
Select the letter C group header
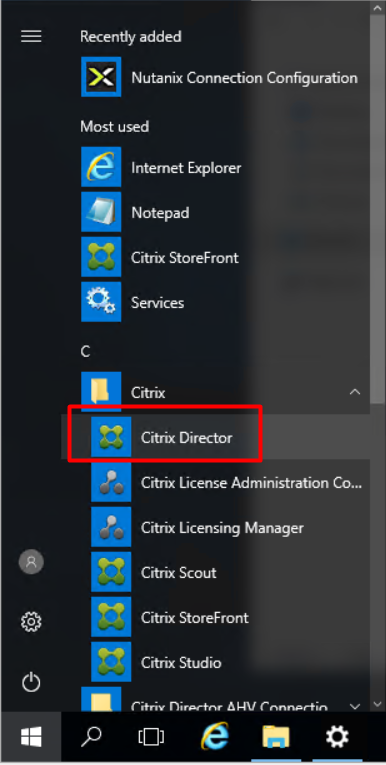point(85,351)
